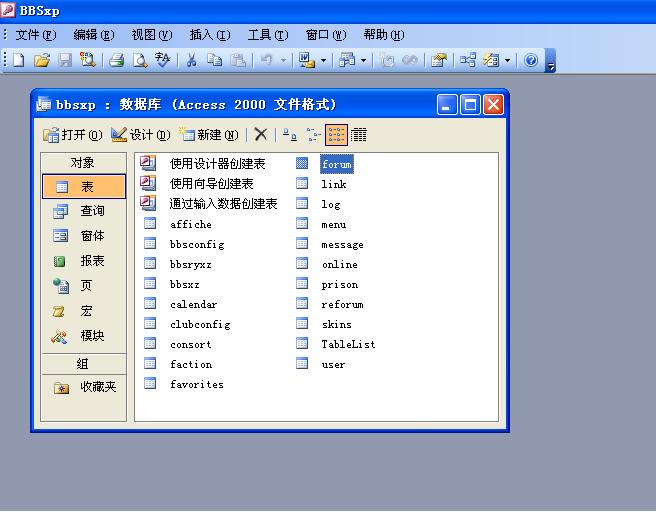Click the New (新建) button
The height and width of the screenshot is (512, 656).
[x=208, y=135]
